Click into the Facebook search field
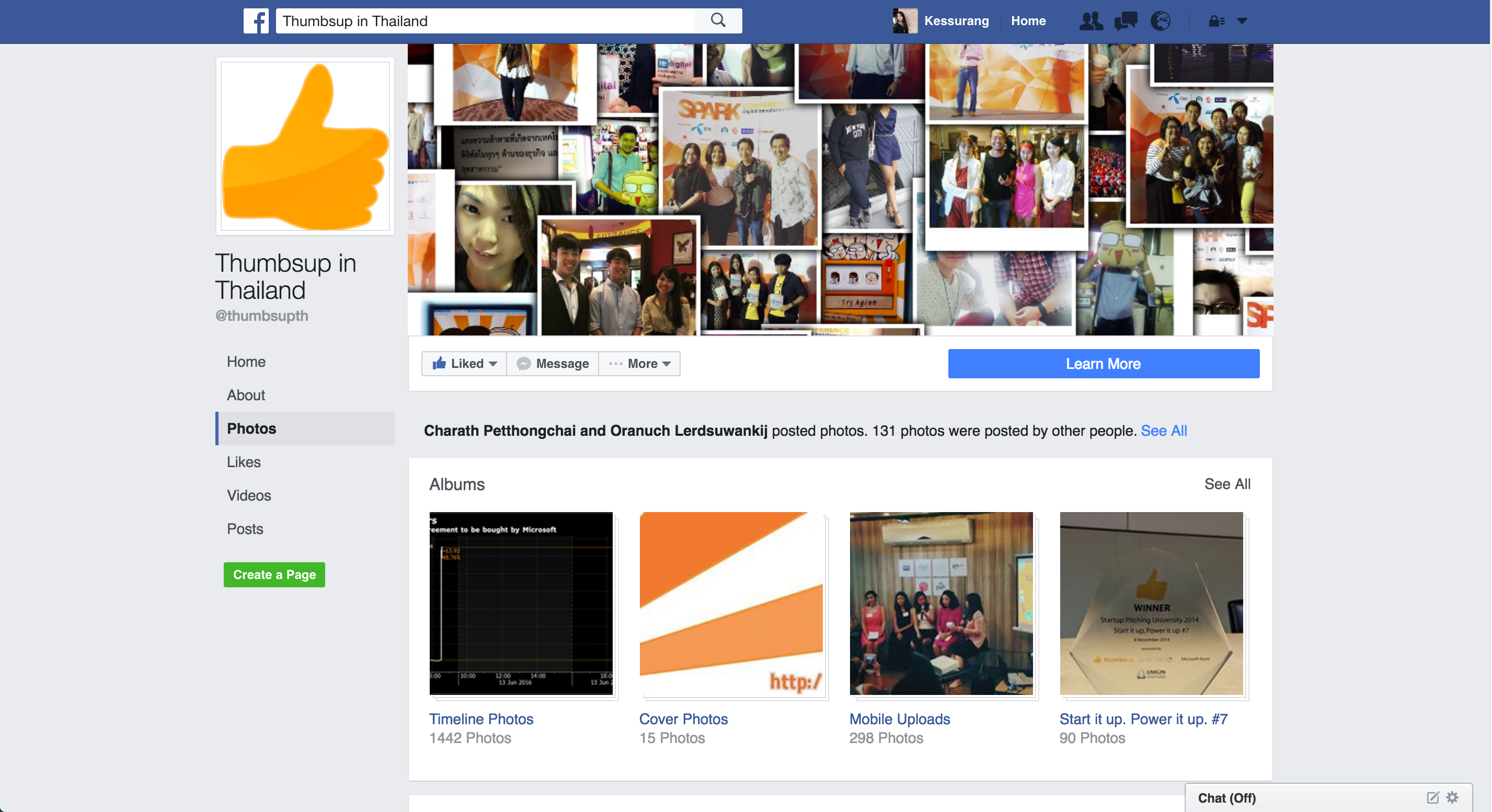The width and height of the screenshot is (1492, 812). click(x=485, y=21)
